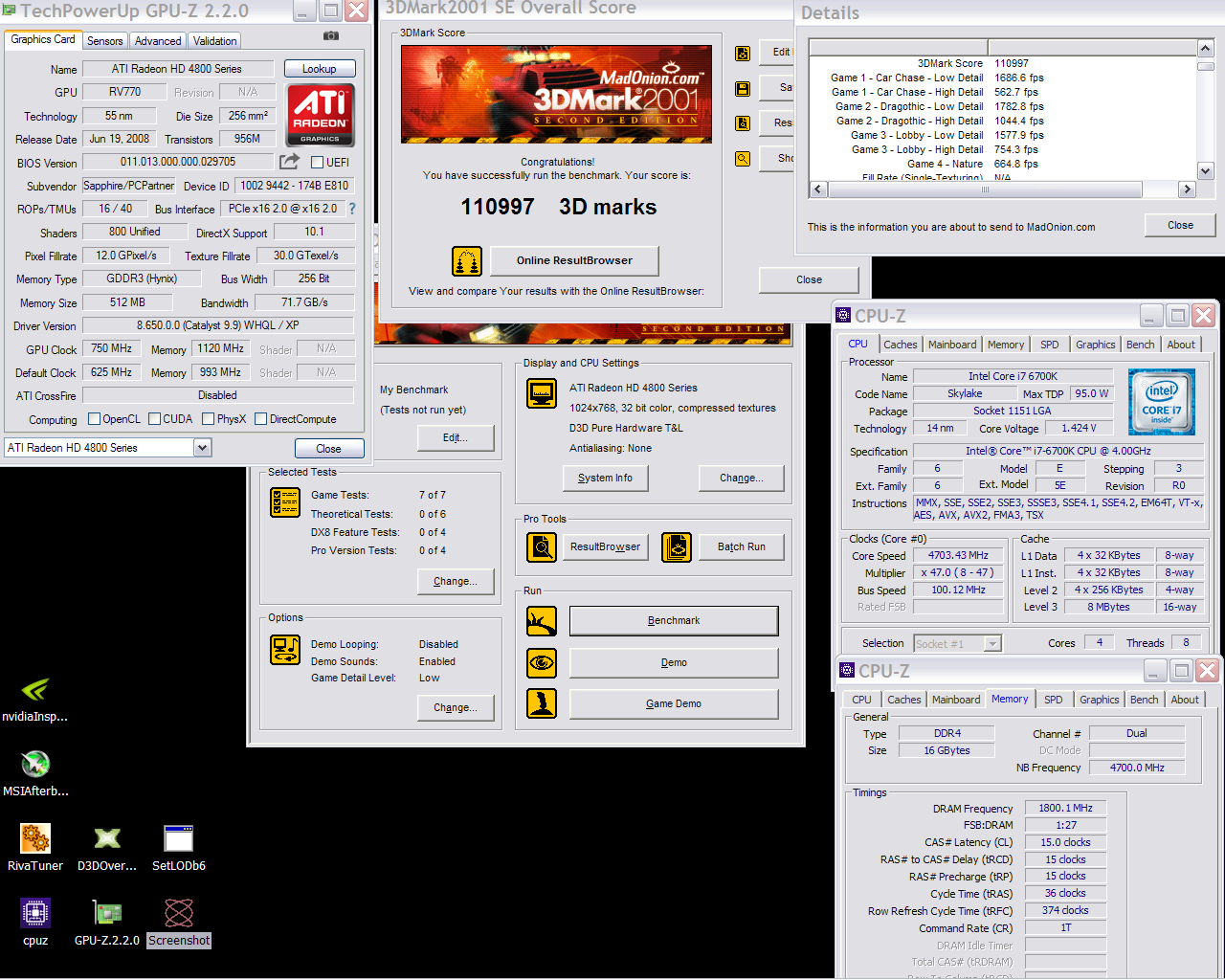This screenshot has width=1225, height=980.
Task: Click the Details list horizontal scrollbar left arrow
Action: coord(817,189)
